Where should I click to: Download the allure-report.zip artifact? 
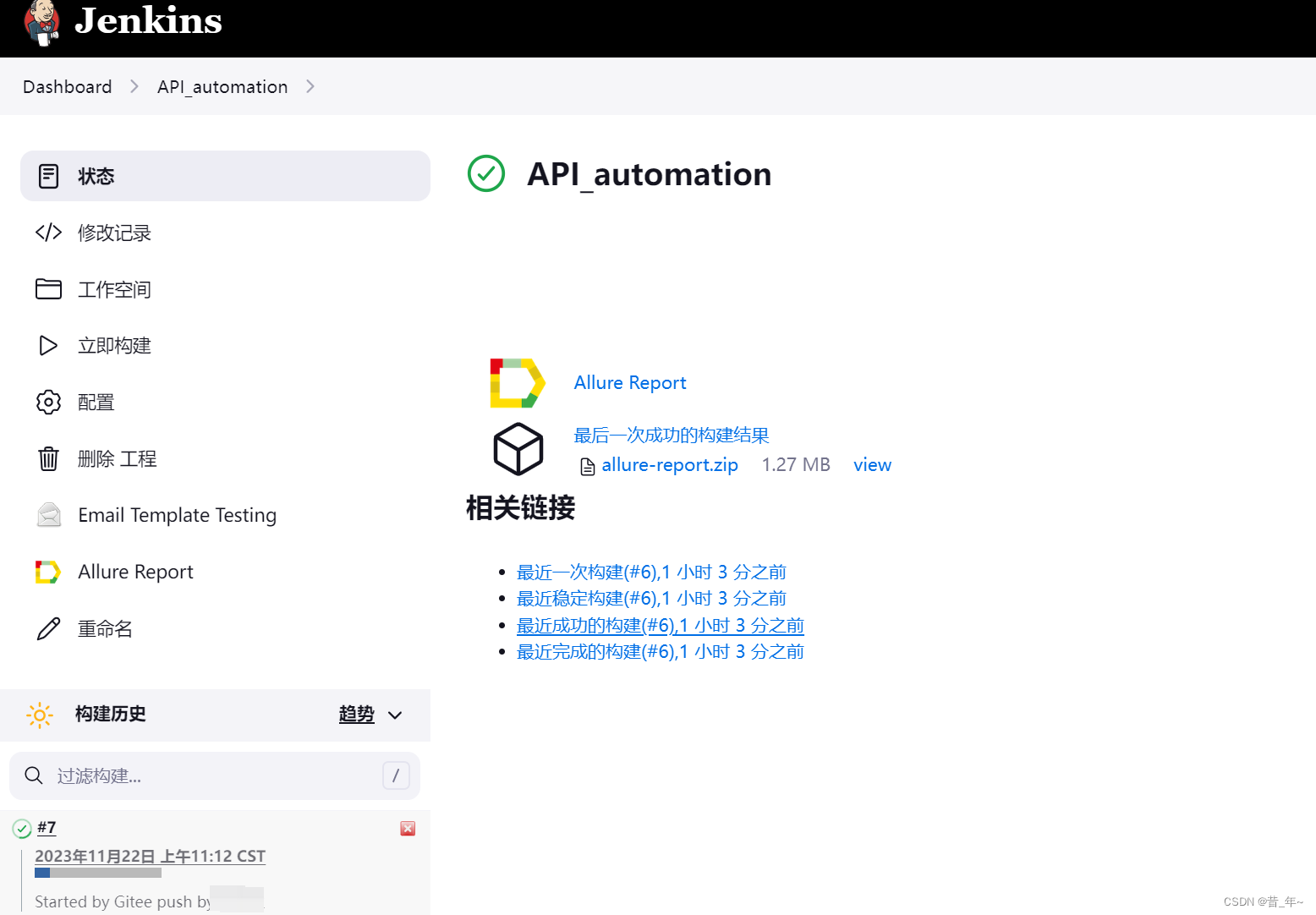[670, 464]
